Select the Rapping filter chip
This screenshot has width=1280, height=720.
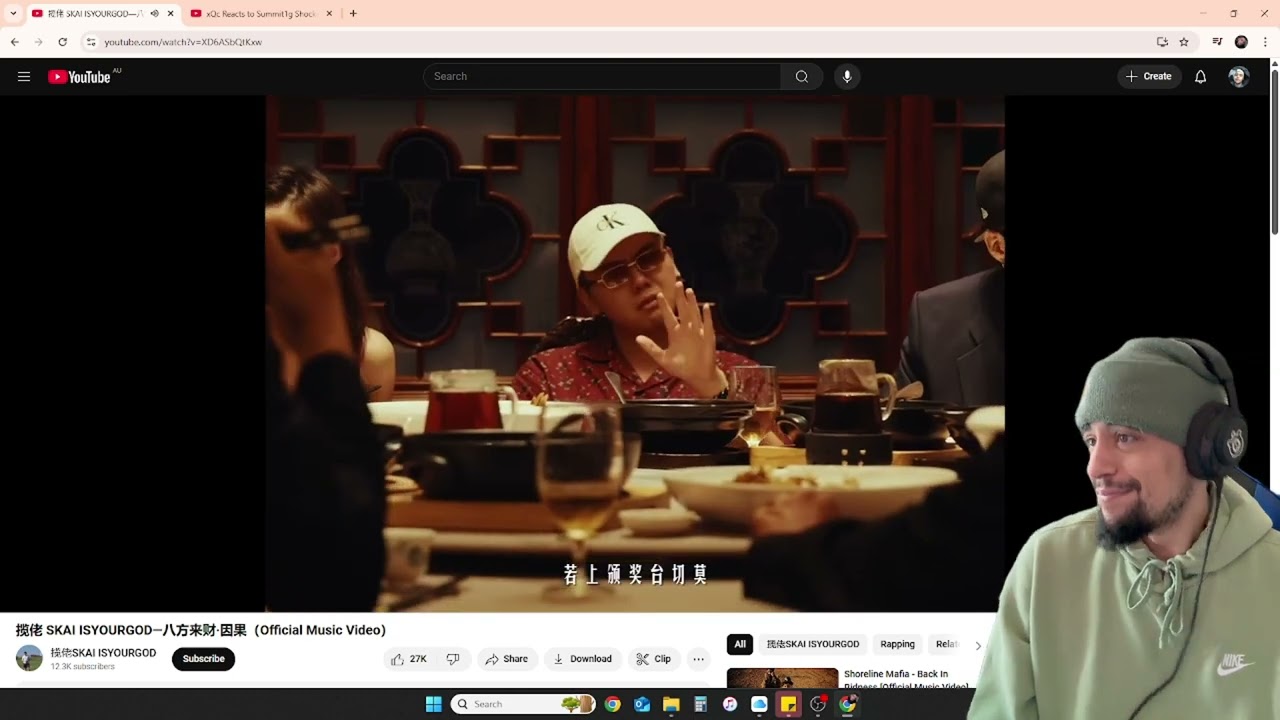click(897, 644)
